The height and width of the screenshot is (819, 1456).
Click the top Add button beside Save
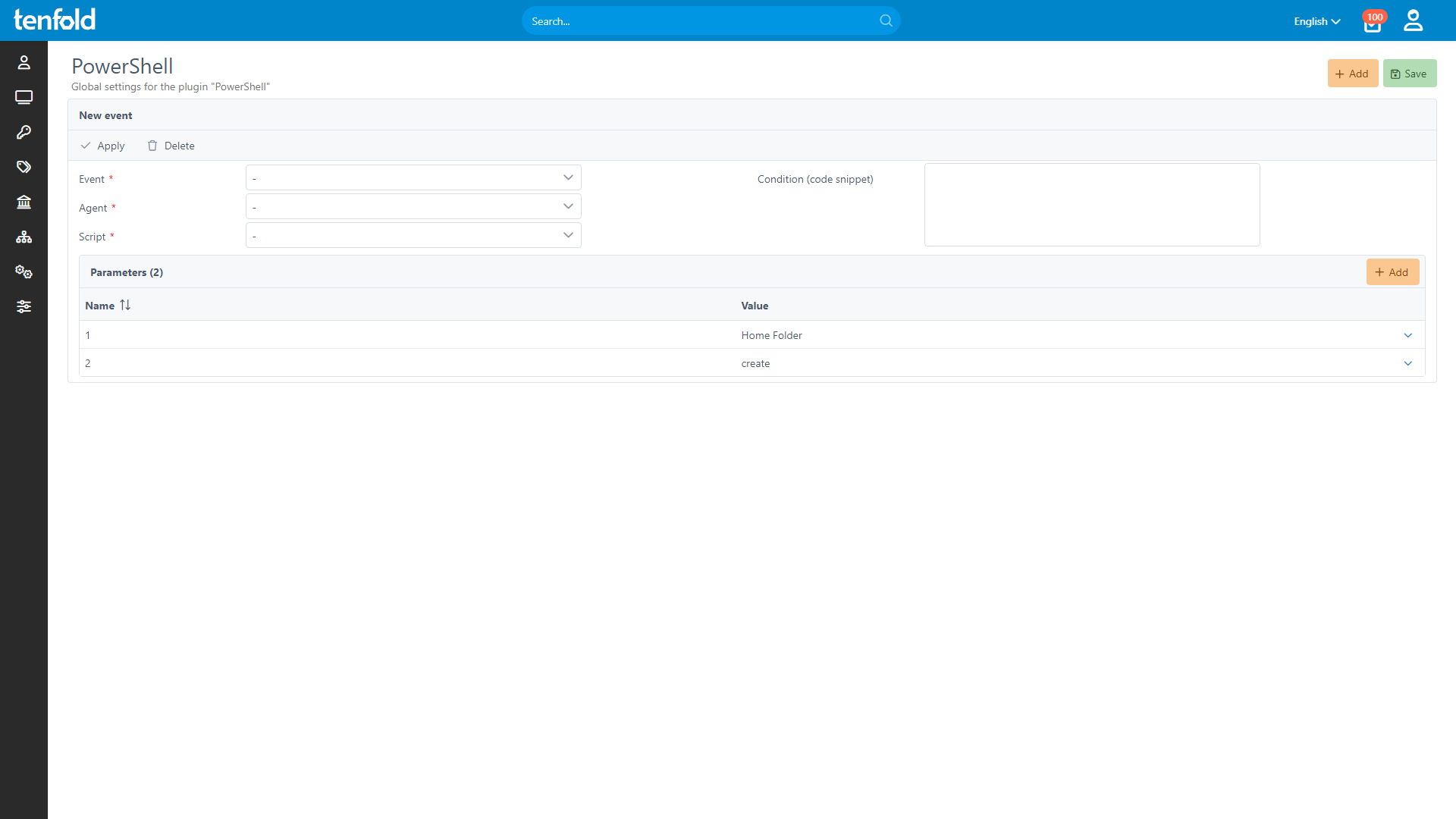(x=1352, y=74)
